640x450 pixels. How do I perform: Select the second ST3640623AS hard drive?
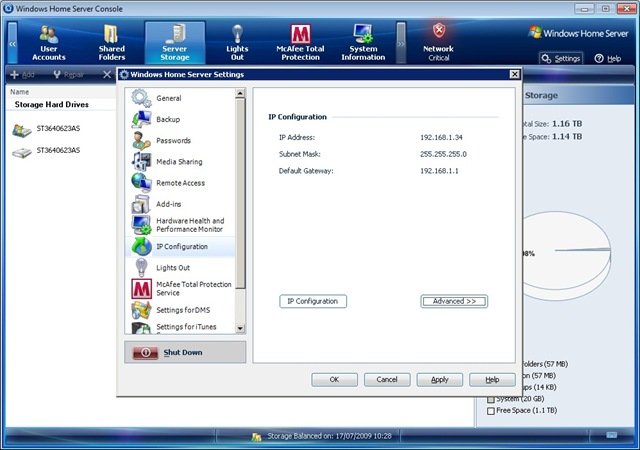coord(46,151)
